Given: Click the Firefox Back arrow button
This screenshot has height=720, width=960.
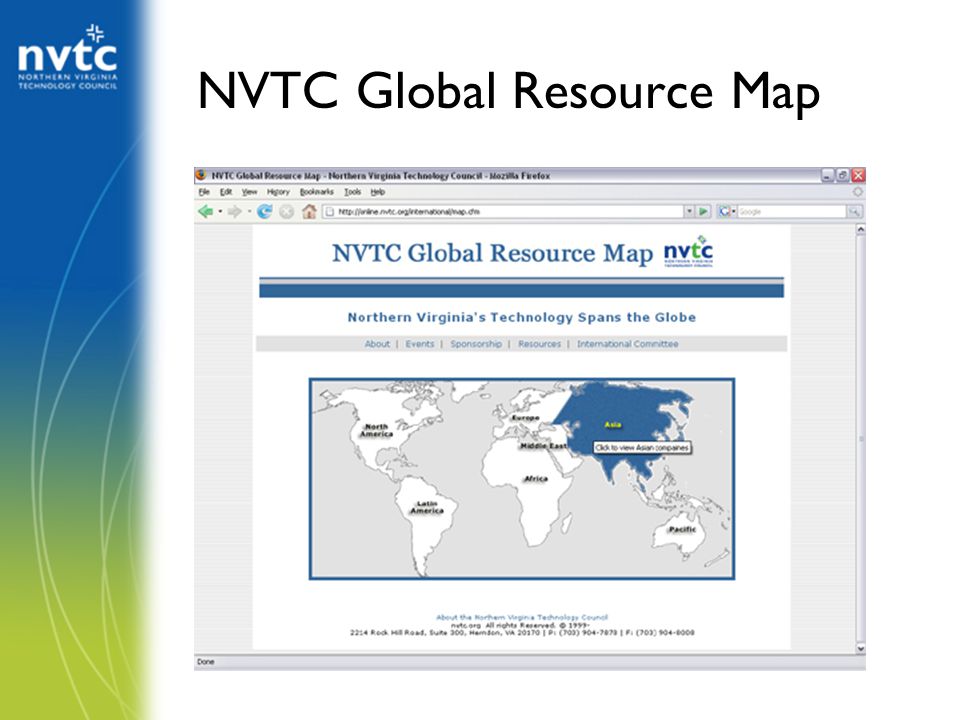Looking at the screenshot, I should pos(205,212).
